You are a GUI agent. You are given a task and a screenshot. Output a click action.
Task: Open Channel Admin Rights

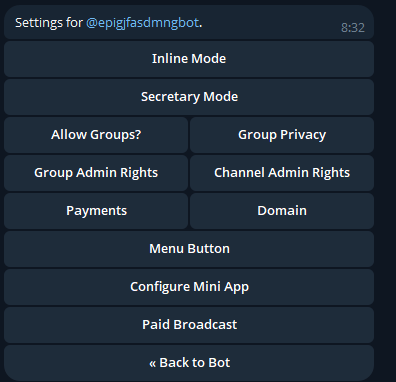(x=282, y=173)
